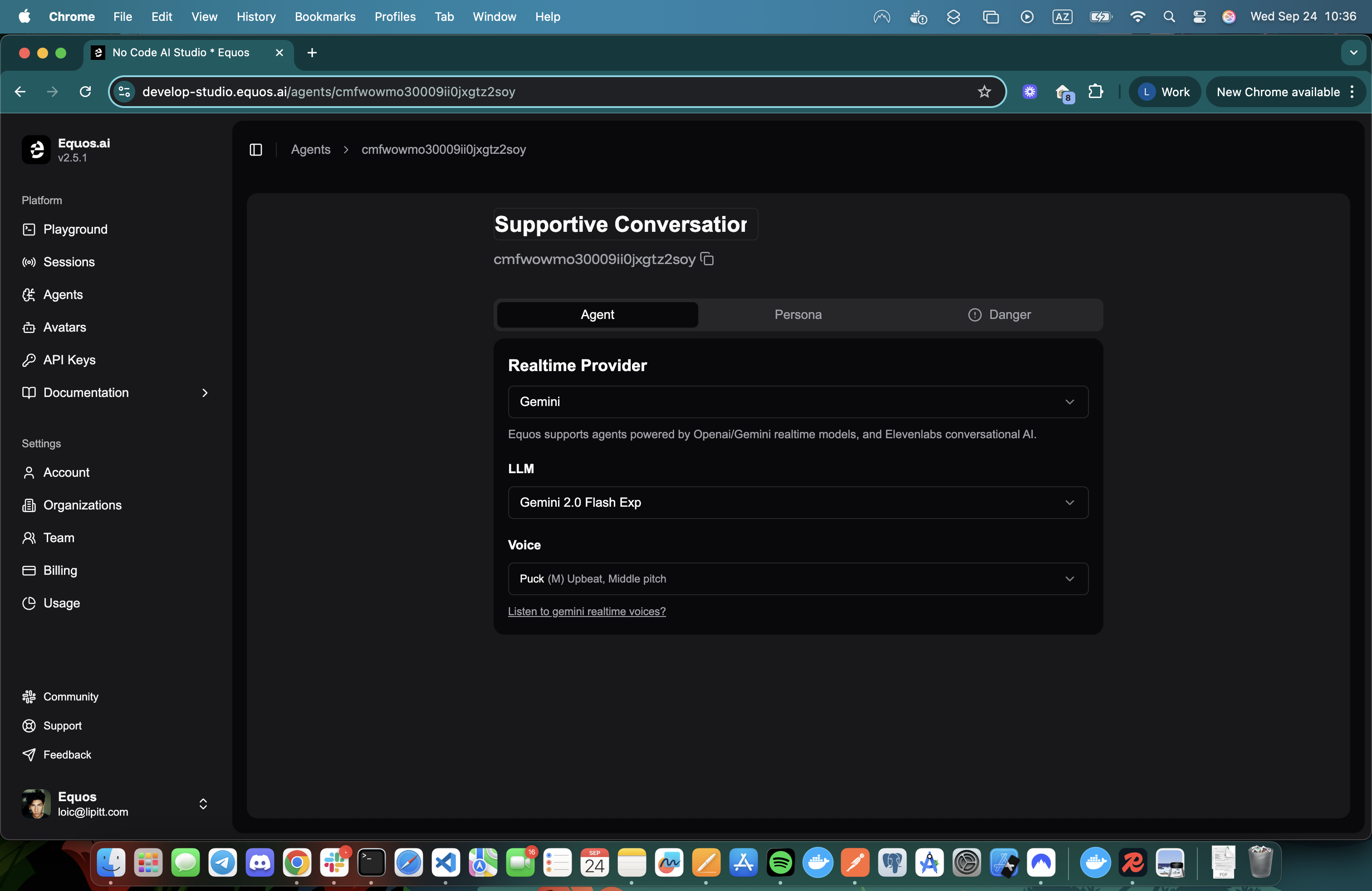Click Listen to gemini realtime voices link
The image size is (1372, 891).
tap(586, 612)
